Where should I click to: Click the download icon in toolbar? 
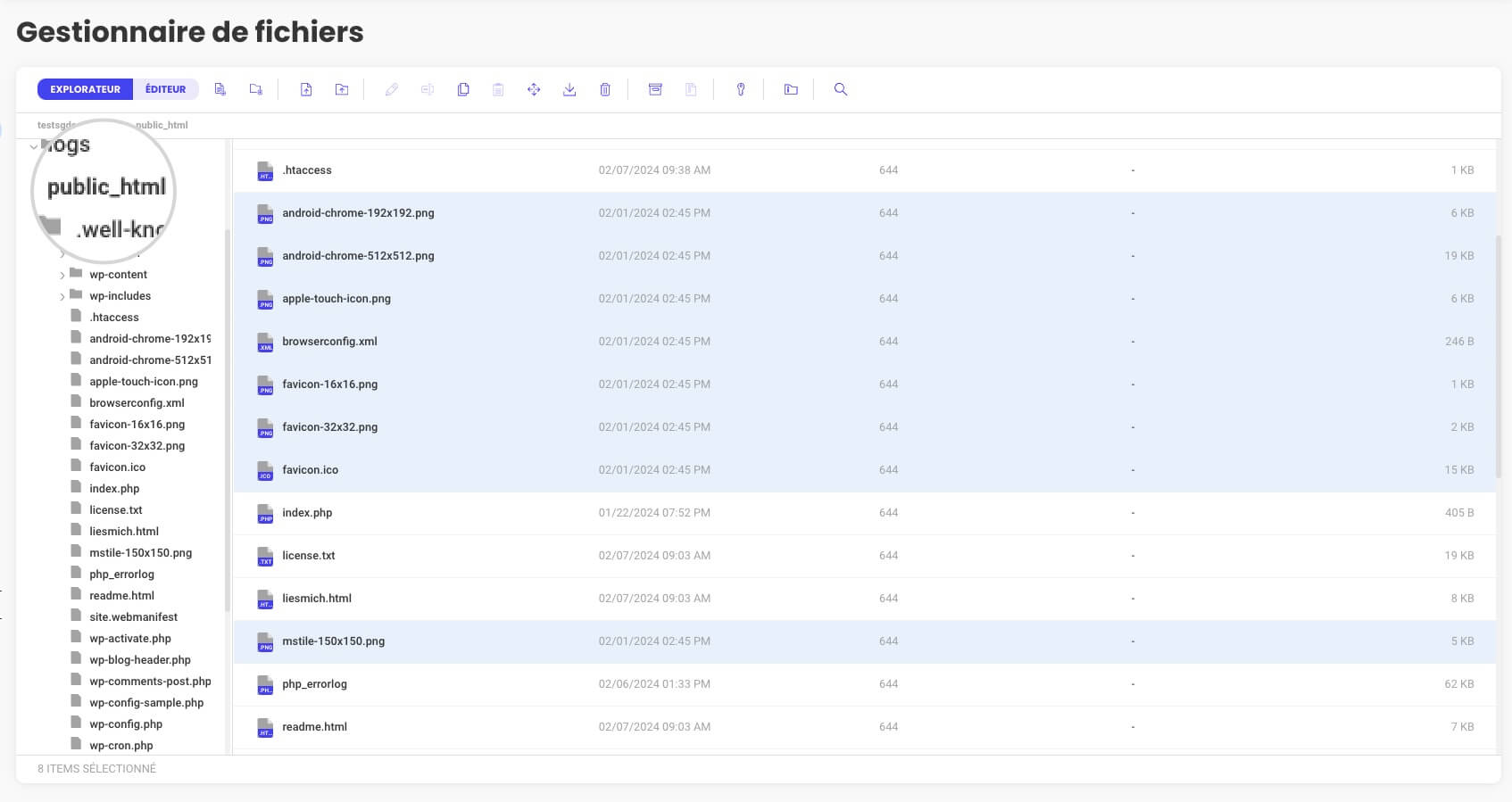coord(569,89)
